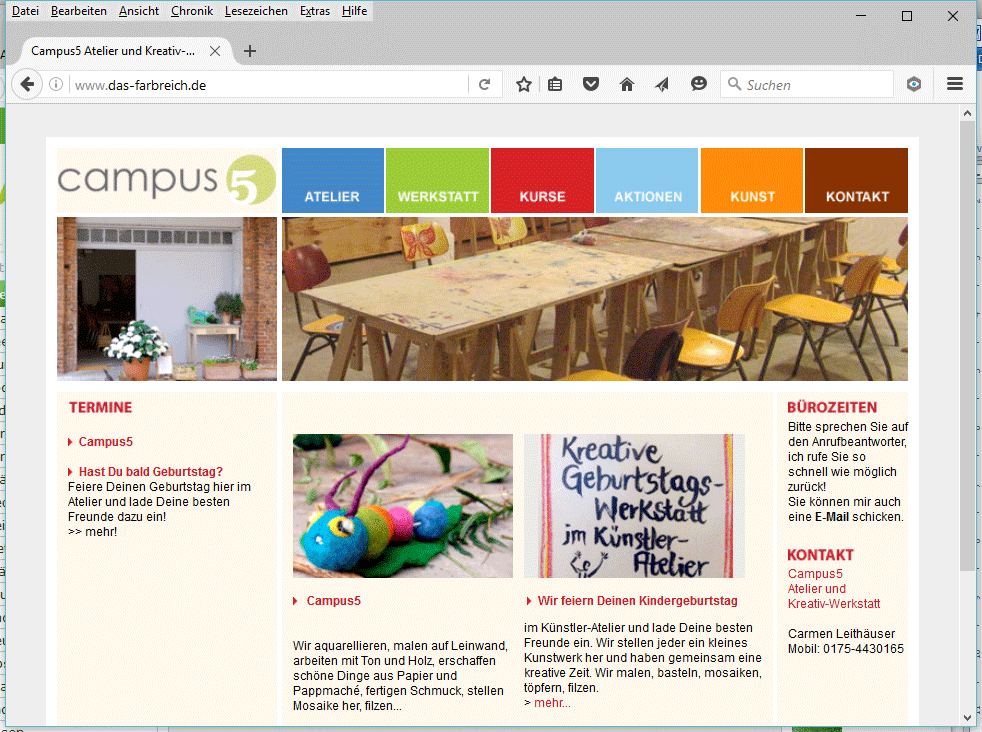Open a new tab with plus button
The height and width of the screenshot is (732, 982).
tap(250, 51)
